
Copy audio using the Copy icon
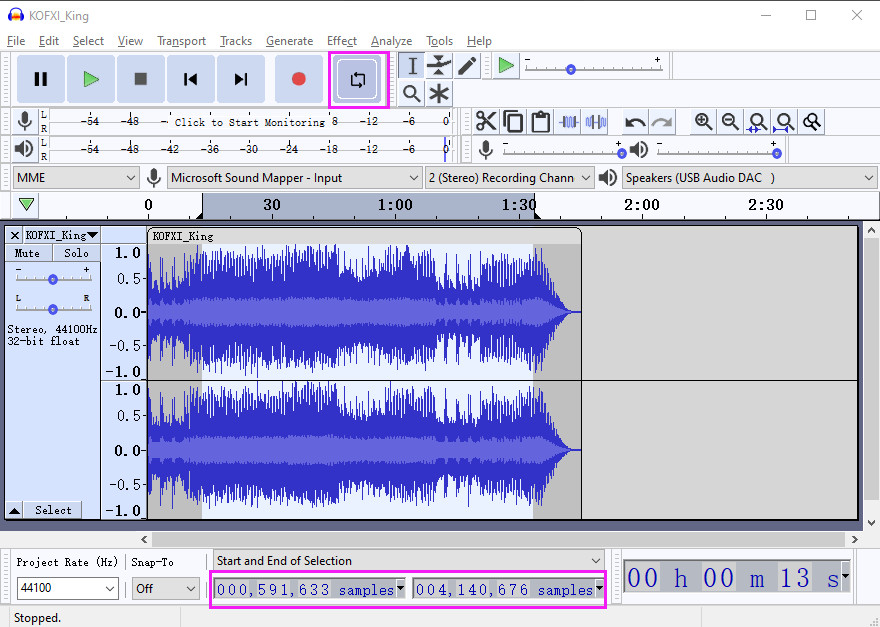pyautogui.click(x=512, y=121)
